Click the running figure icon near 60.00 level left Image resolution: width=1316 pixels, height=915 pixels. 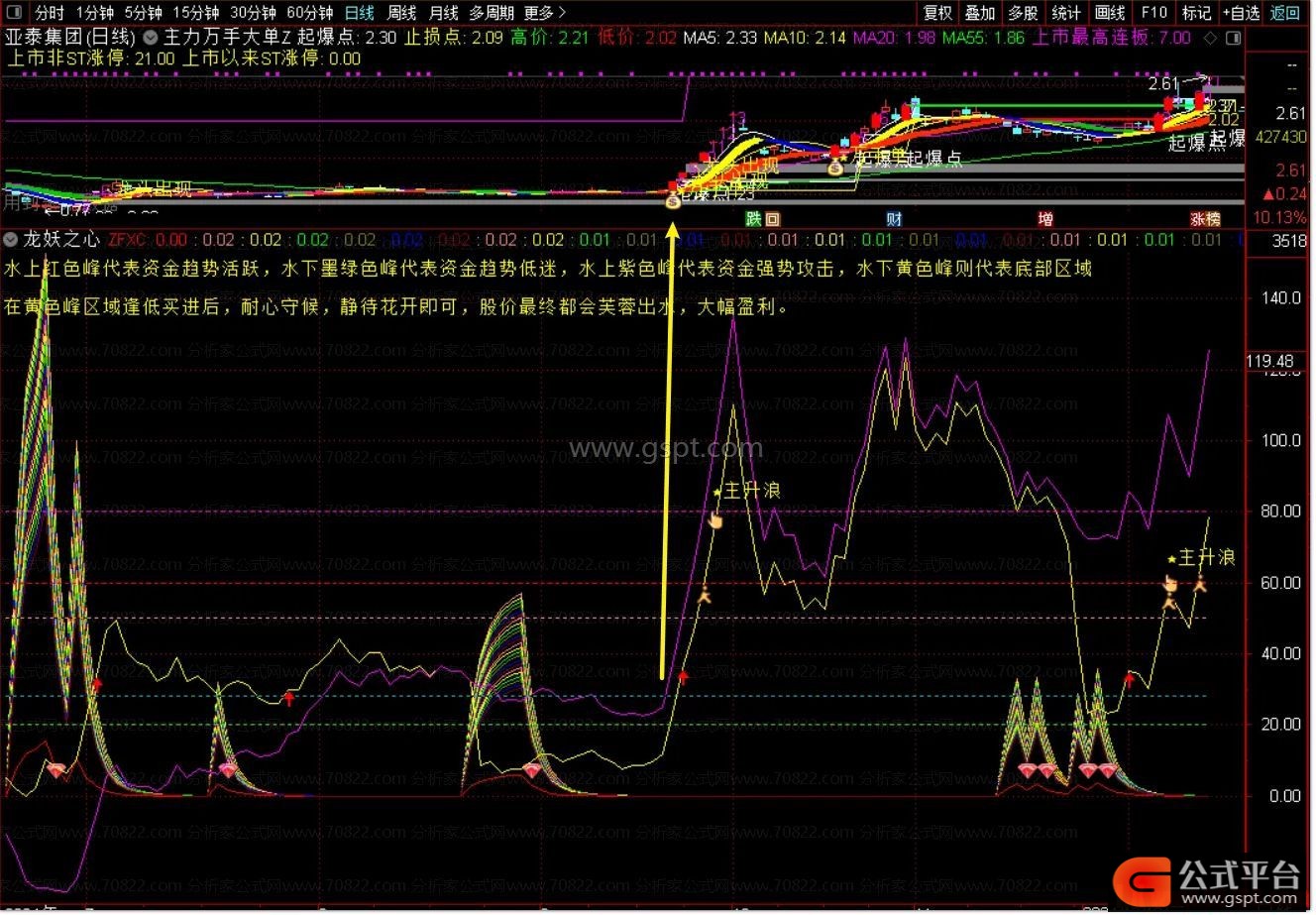705,595
